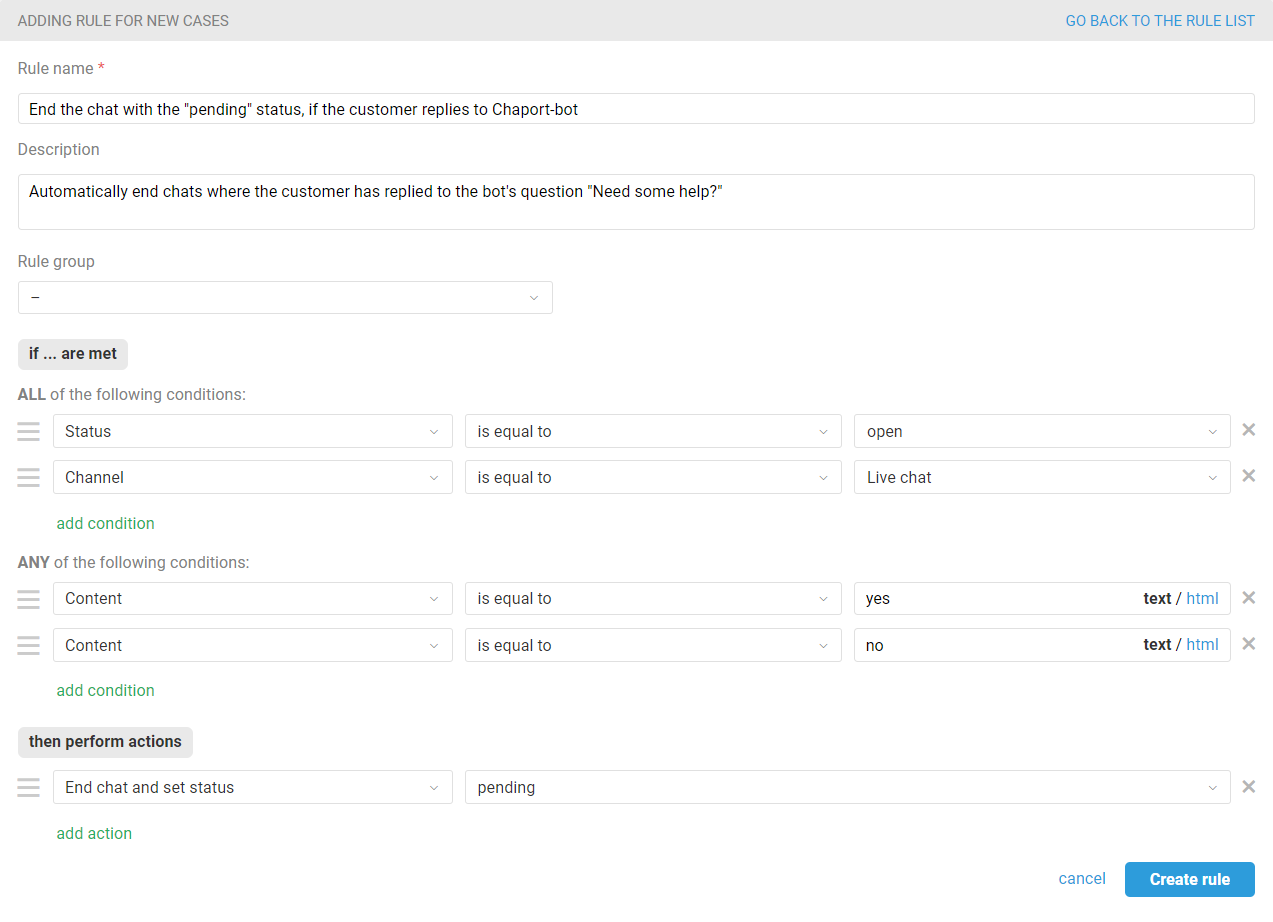This screenshot has width=1273, height=922.
Task: Open operator dropdown in Channel row
Action: coord(653,477)
